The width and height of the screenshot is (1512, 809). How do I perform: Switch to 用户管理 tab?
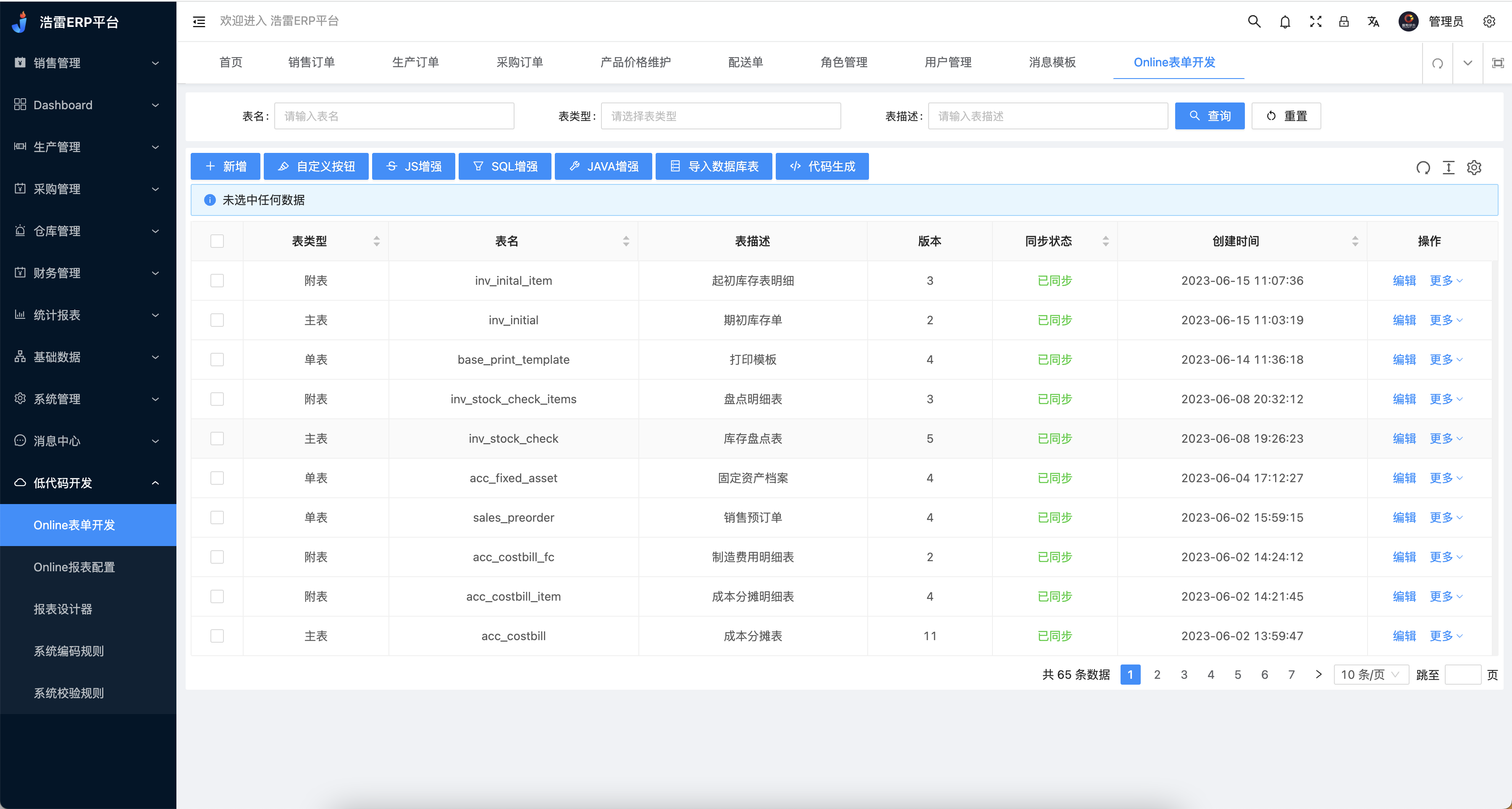click(x=948, y=62)
